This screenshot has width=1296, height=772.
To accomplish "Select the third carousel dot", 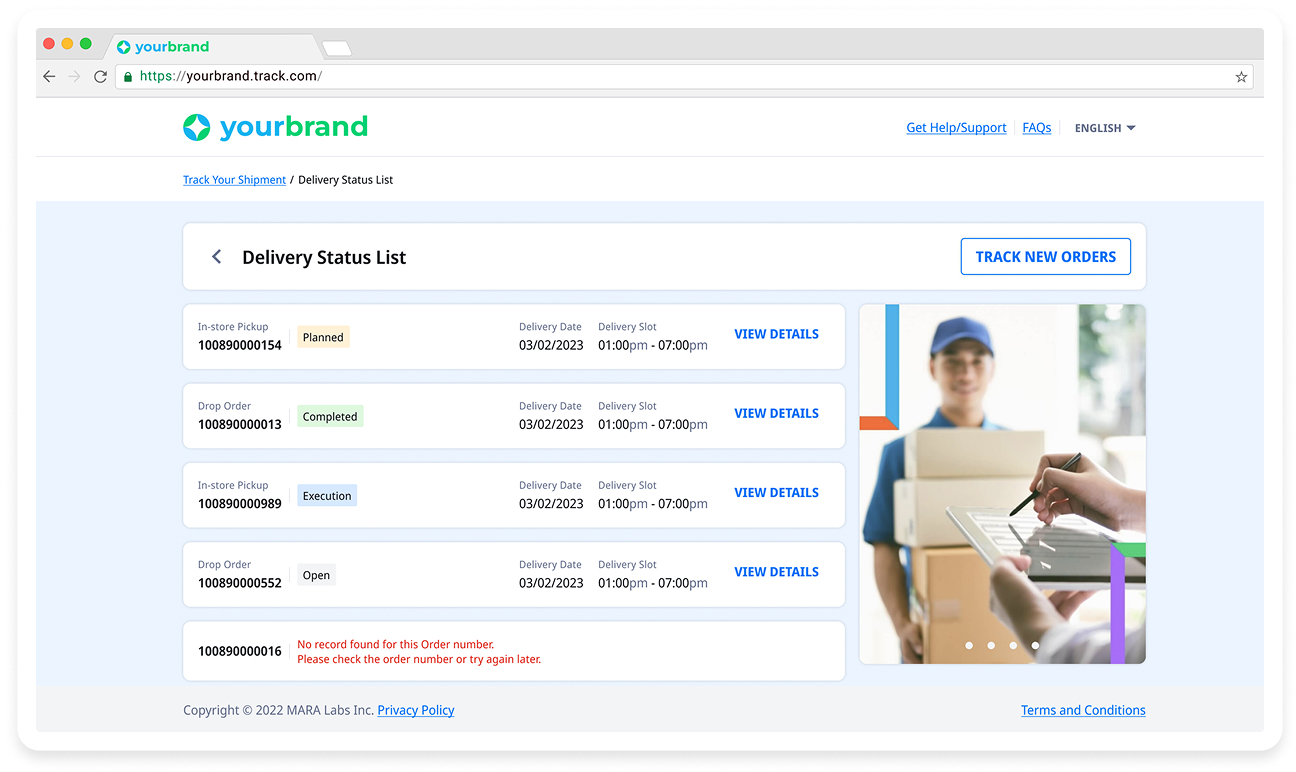I will (1013, 646).
